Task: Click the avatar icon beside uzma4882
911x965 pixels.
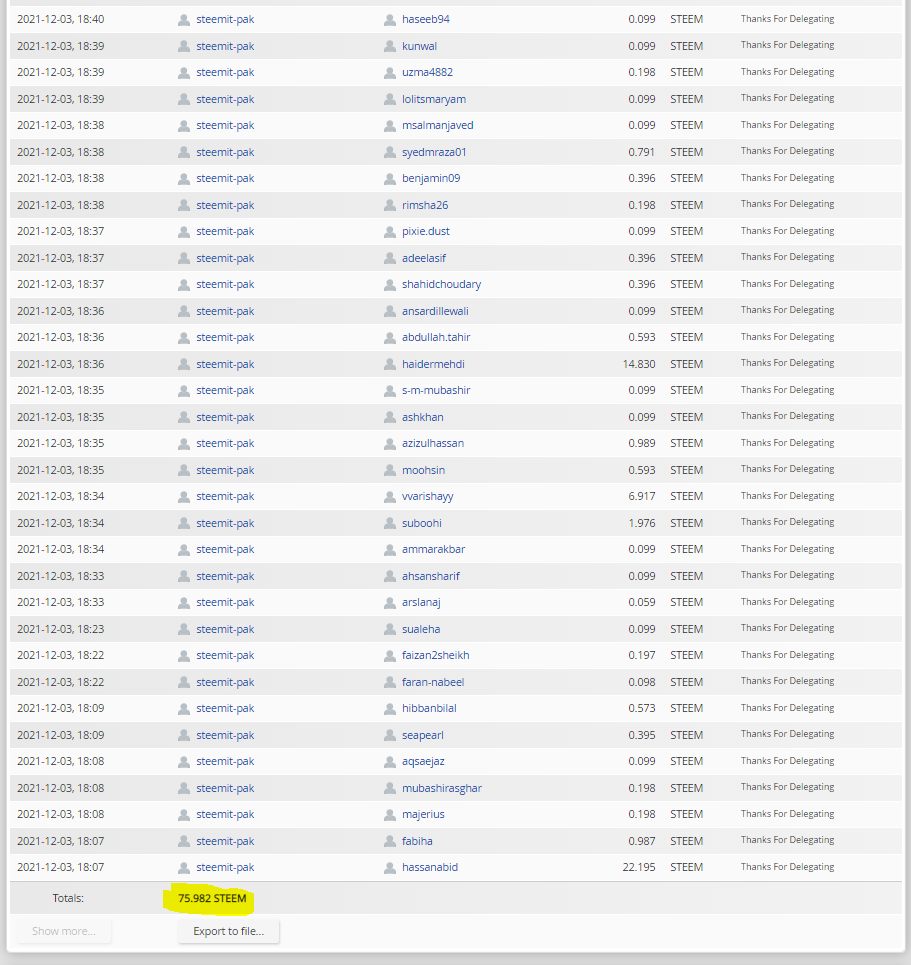Action: point(390,73)
